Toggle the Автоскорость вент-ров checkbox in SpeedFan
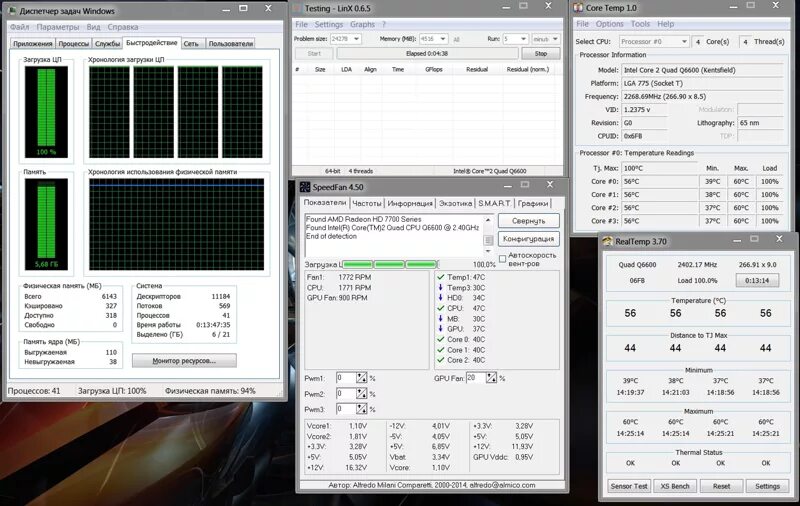The width and height of the screenshot is (800, 506). 503,259
